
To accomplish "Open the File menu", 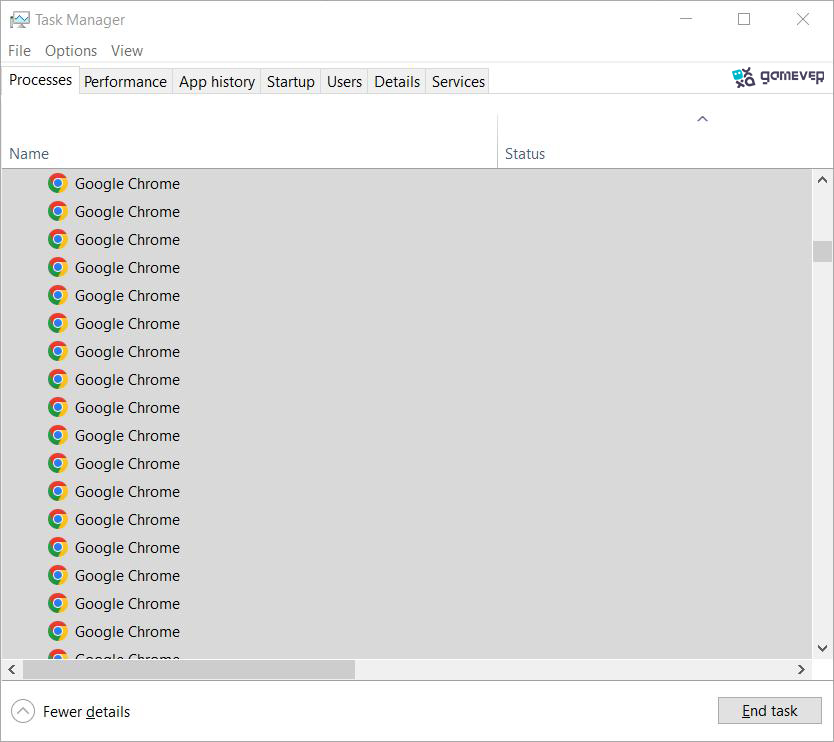I will point(19,51).
